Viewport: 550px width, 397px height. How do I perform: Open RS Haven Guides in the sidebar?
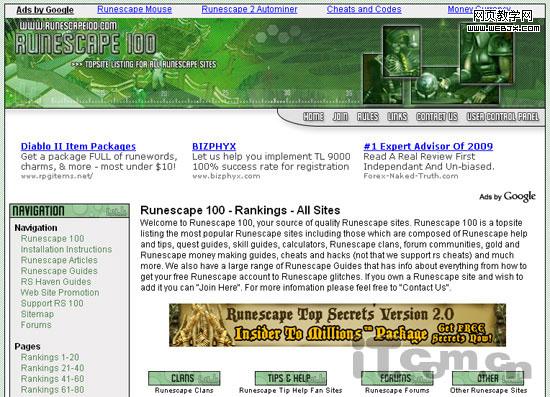point(56,282)
